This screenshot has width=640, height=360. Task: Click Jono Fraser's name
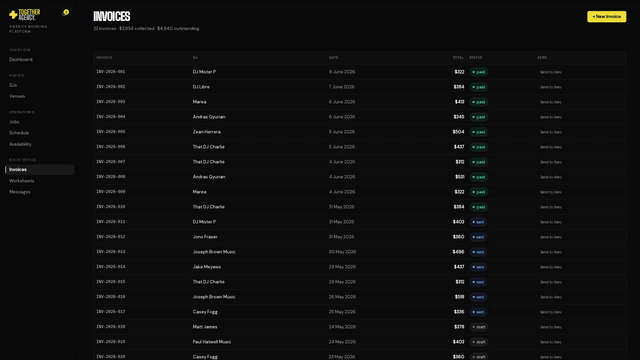tap(205, 237)
